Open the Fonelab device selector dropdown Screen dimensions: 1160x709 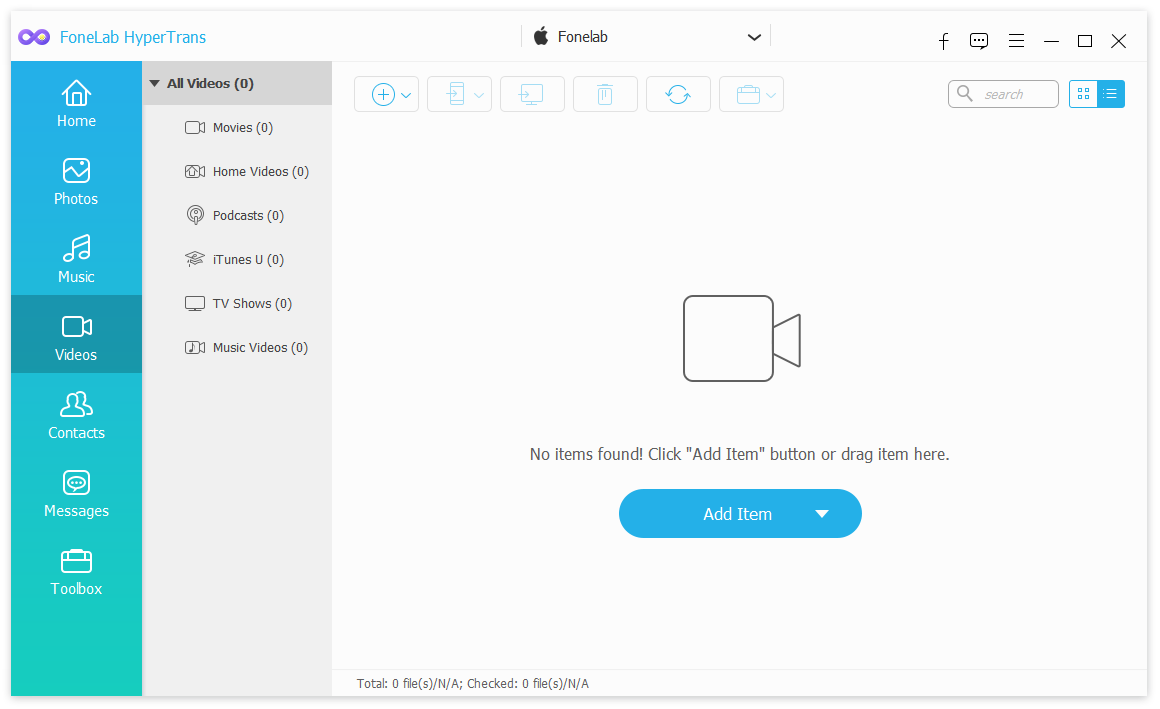coord(647,37)
